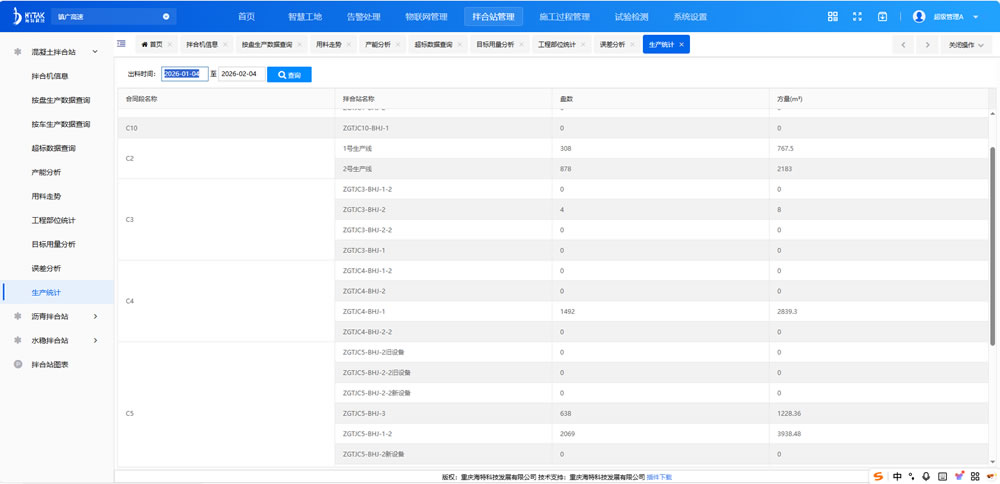The image size is (1000, 484).
Task: Click the download box icon in header
Action: coord(882,17)
